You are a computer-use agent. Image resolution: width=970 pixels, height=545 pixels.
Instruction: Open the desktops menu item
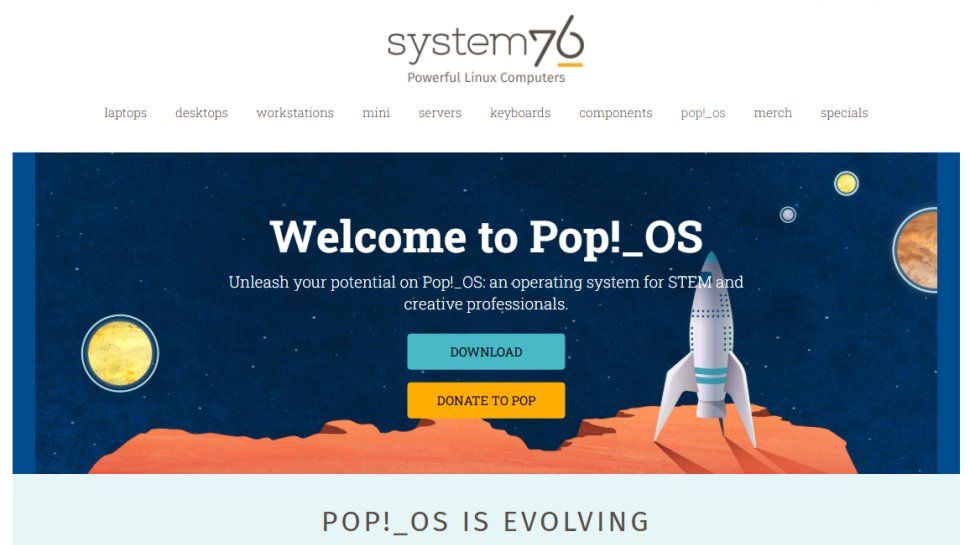tap(202, 113)
